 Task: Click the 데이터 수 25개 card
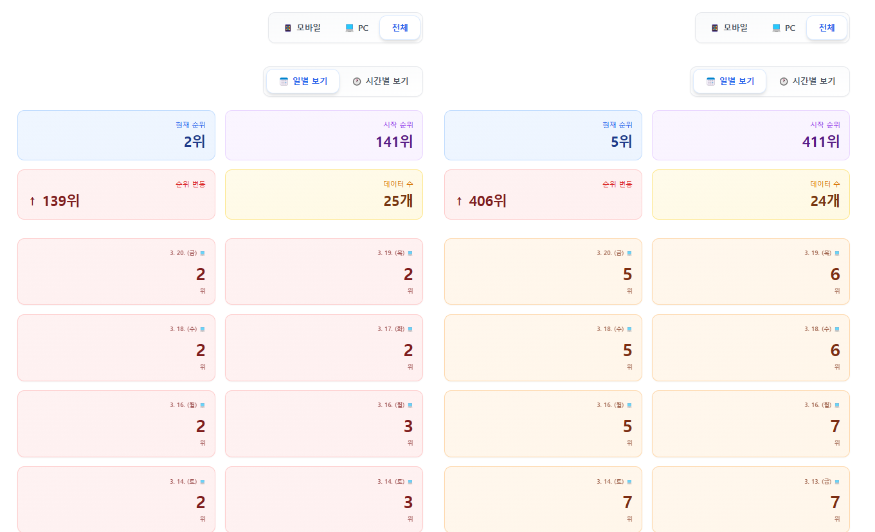click(324, 195)
